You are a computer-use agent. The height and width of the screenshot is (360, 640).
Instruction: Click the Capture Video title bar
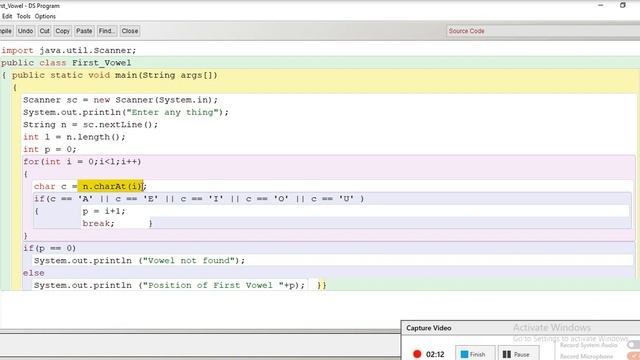520,328
